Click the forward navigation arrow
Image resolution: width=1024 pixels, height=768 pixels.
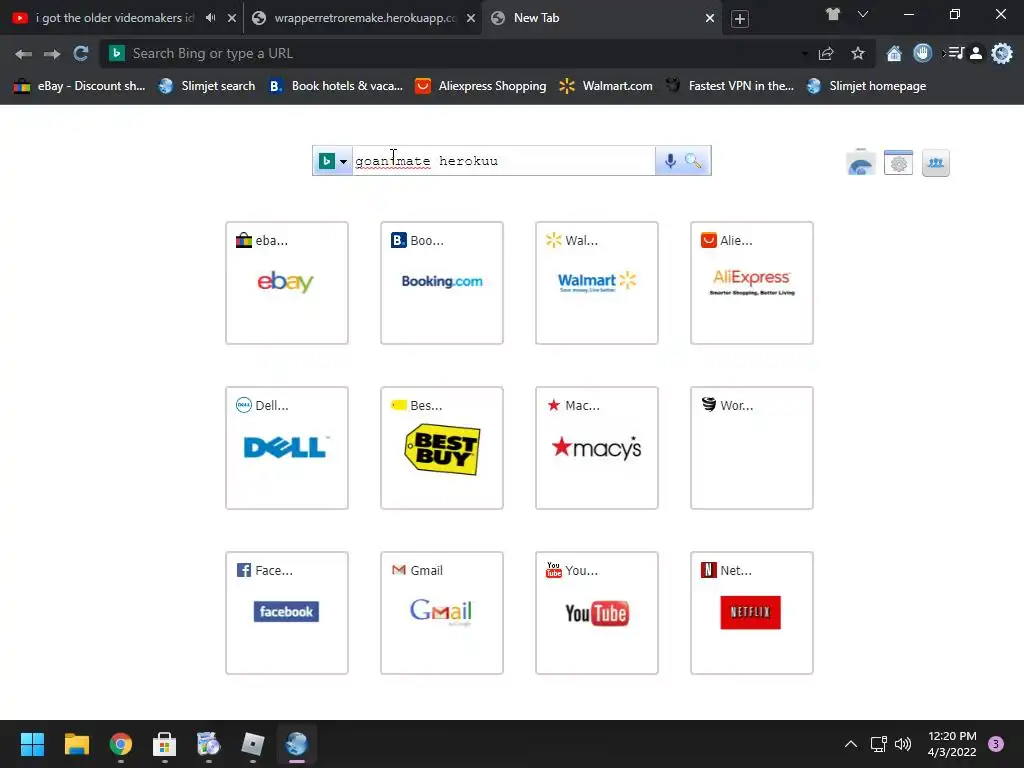pos(52,54)
